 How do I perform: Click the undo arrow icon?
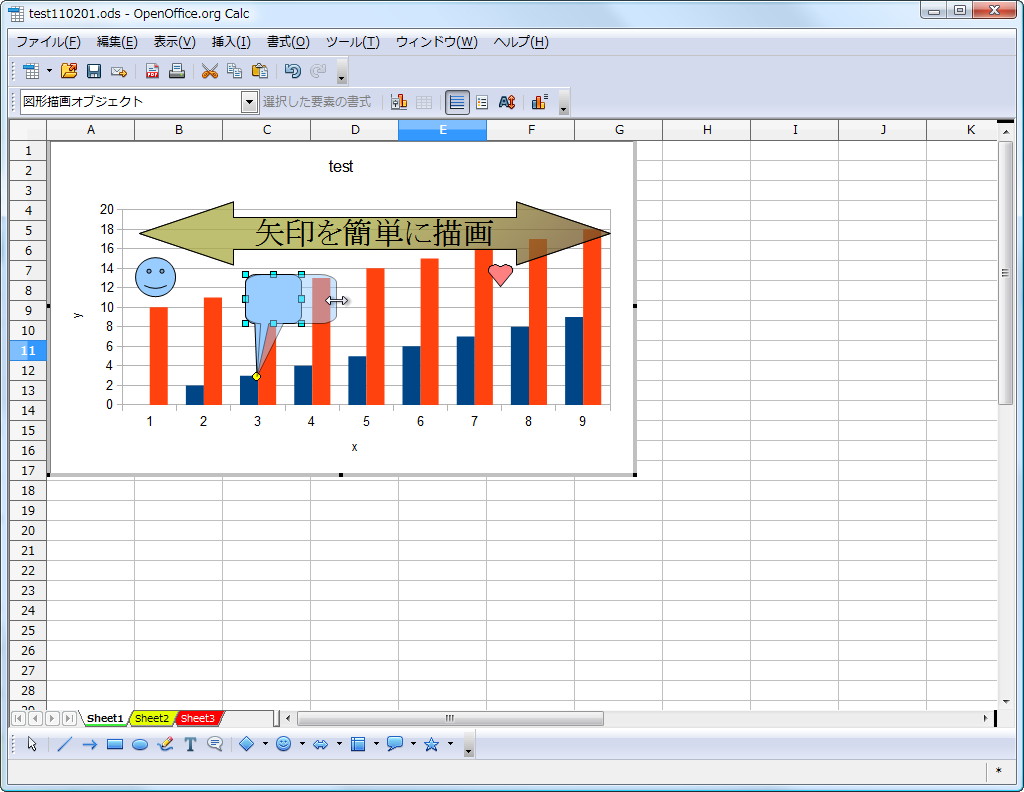click(x=293, y=71)
